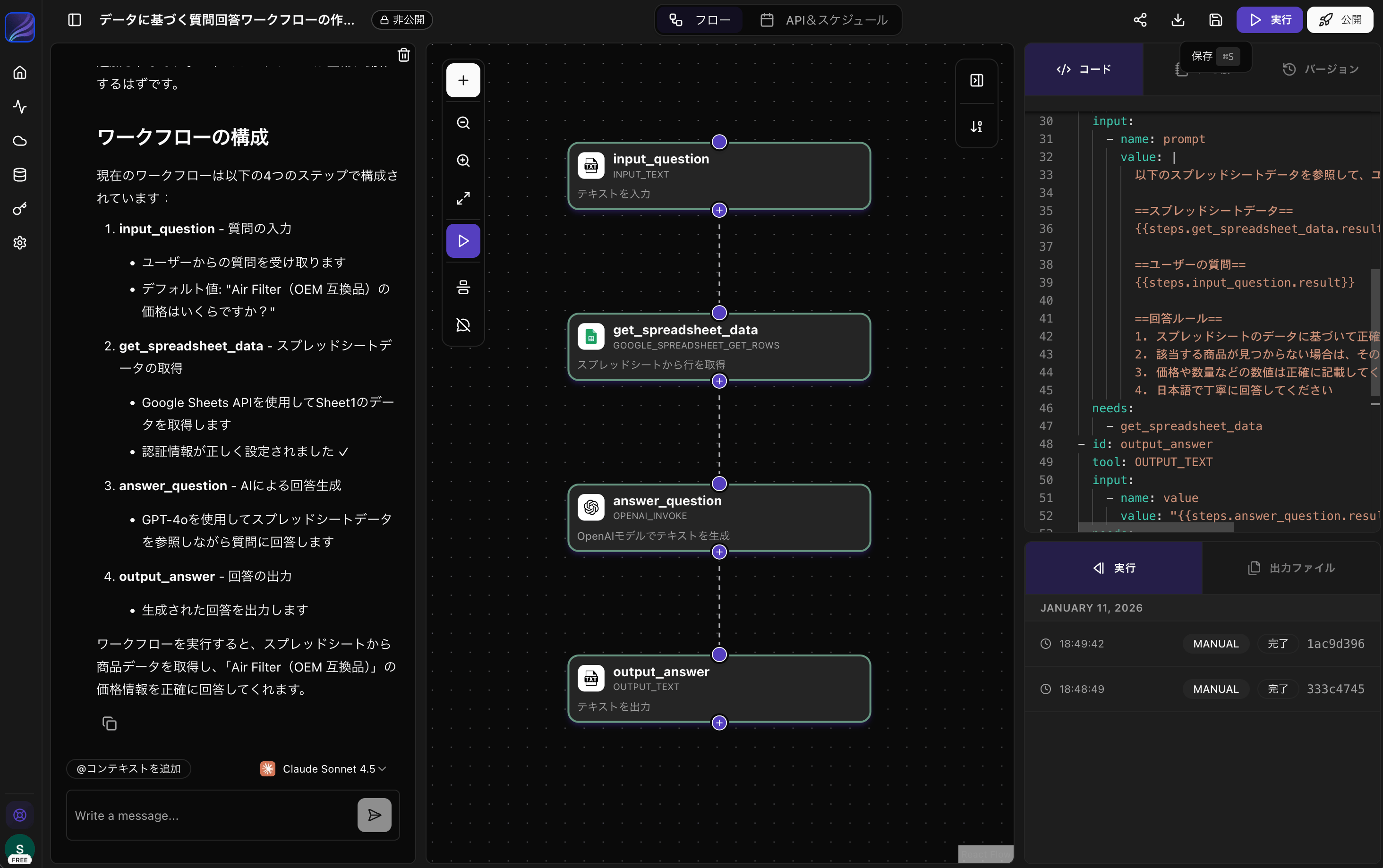The width and height of the screenshot is (1383, 868).
Task: Focus the Write a message input
Action: 213,816
